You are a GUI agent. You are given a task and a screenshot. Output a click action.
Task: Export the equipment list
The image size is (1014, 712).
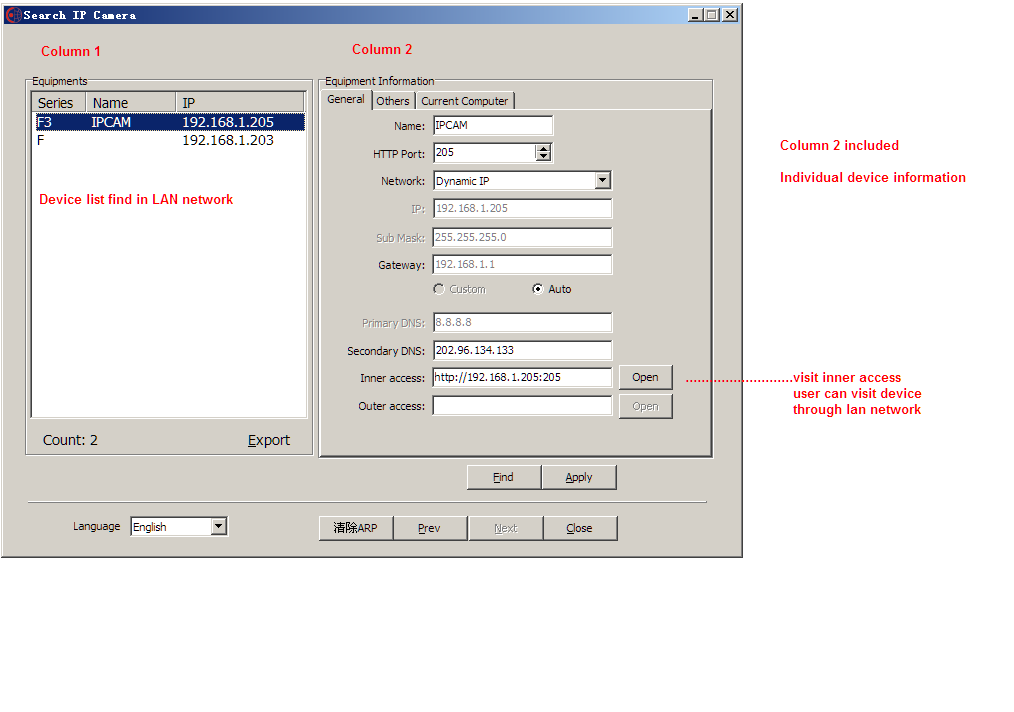pos(269,440)
